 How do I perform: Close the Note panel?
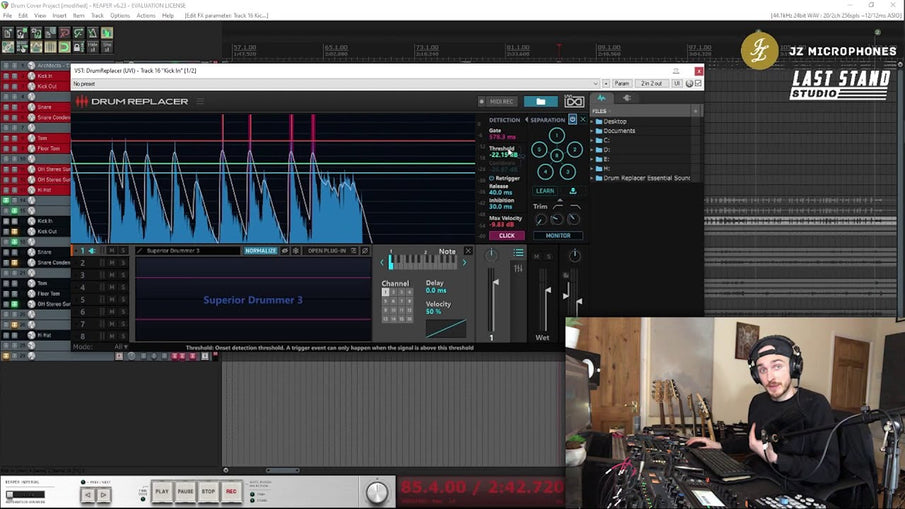[468, 251]
